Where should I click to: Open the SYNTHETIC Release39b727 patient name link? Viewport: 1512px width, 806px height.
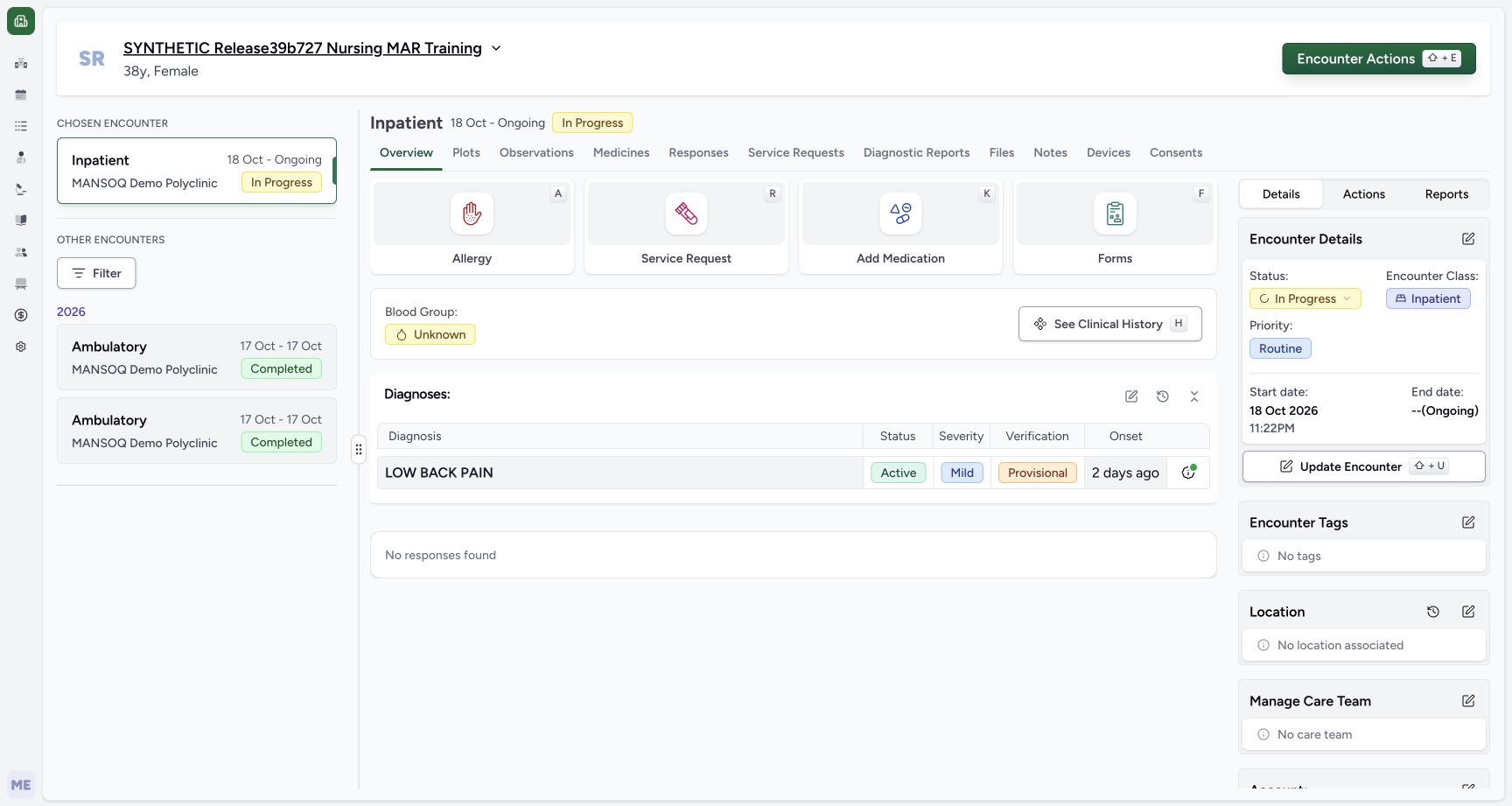click(303, 48)
